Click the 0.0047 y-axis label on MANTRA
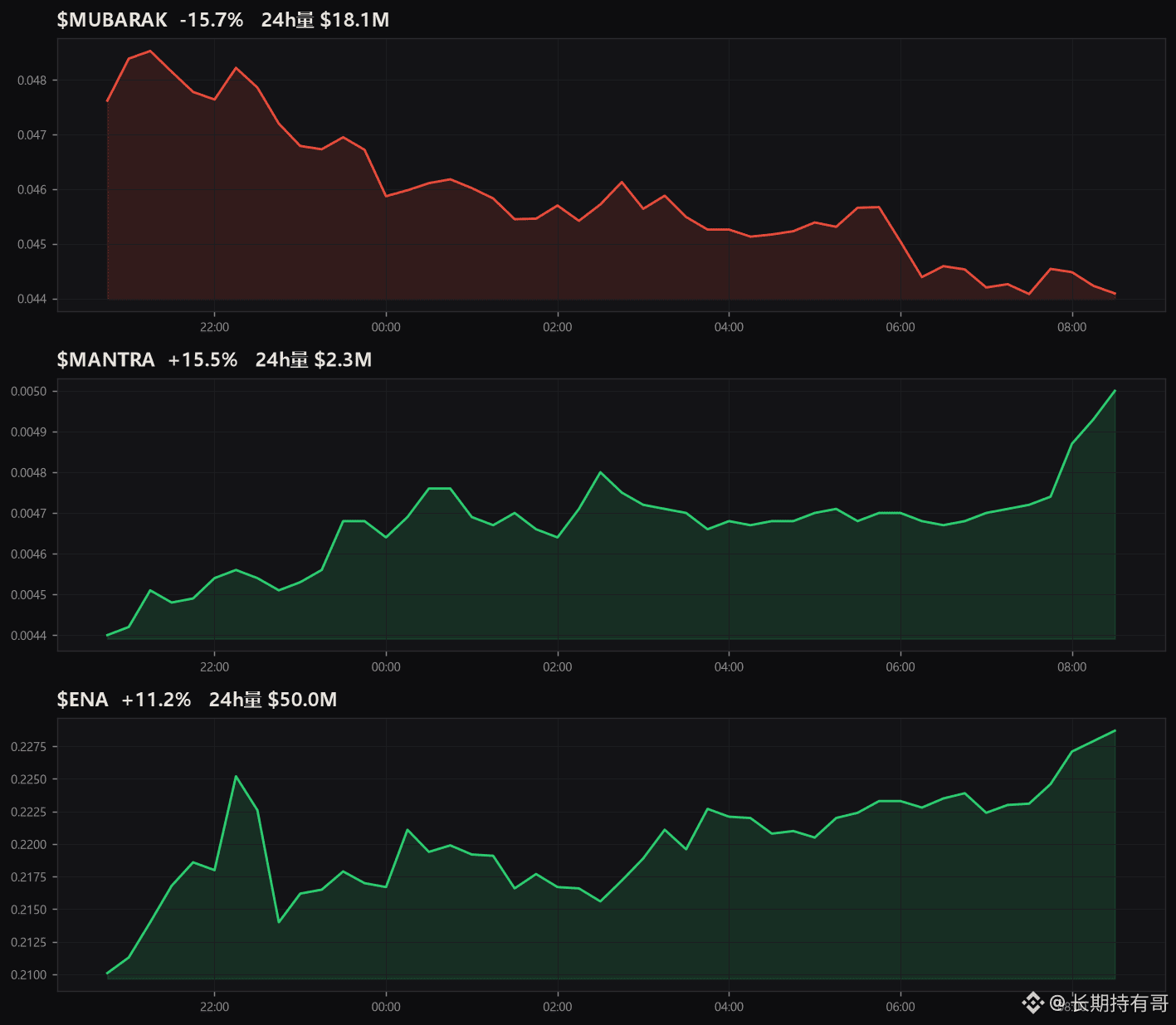The image size is (1176, 1025). point(29,514)
